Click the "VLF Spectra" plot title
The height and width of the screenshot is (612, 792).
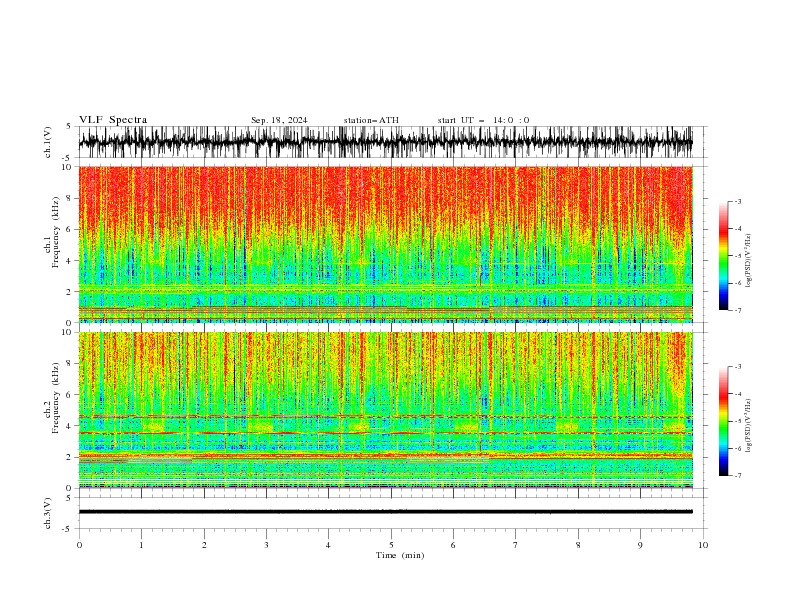113,120
